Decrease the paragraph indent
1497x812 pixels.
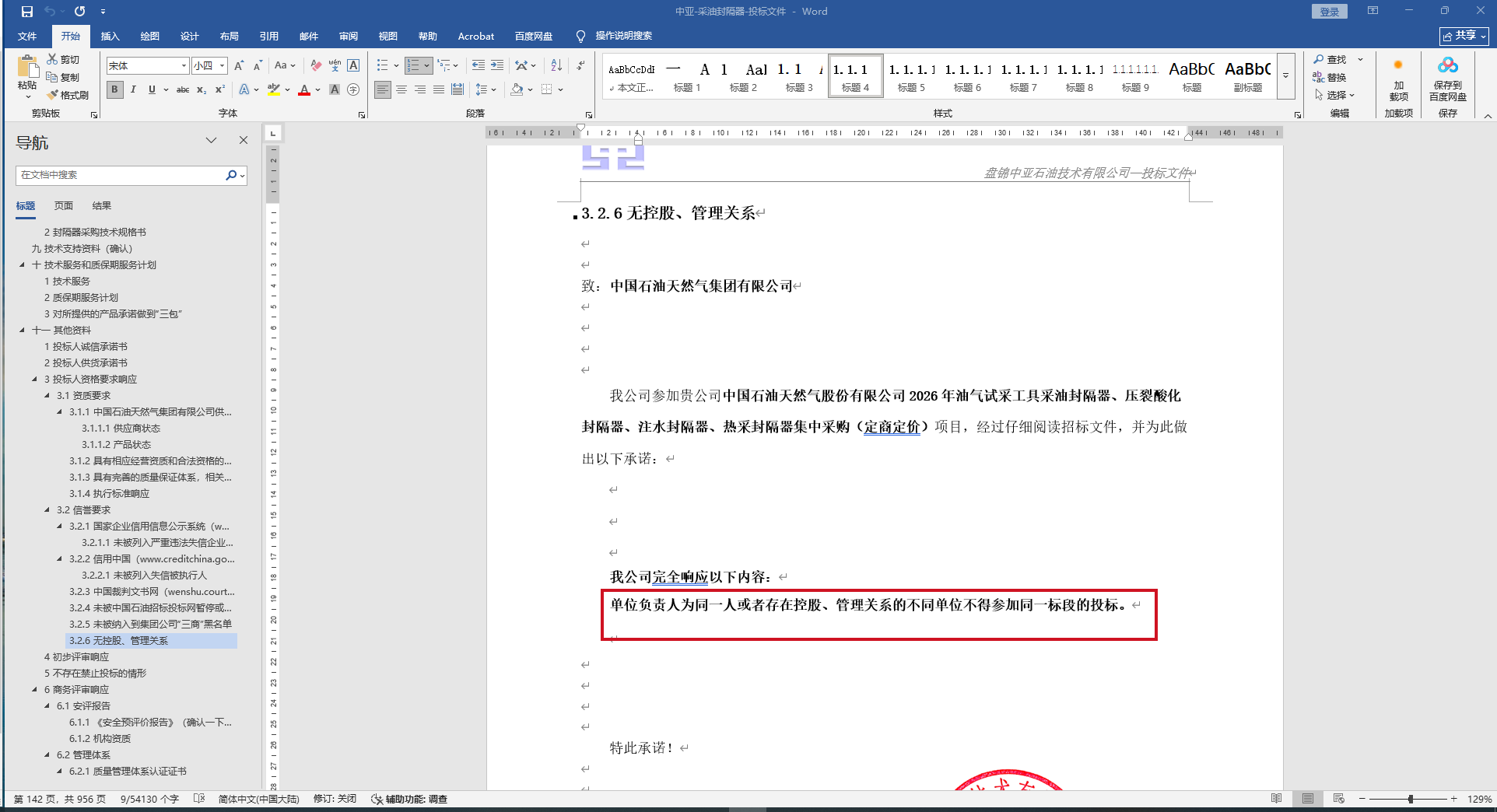pyautogui.click(x=479, y=65)
